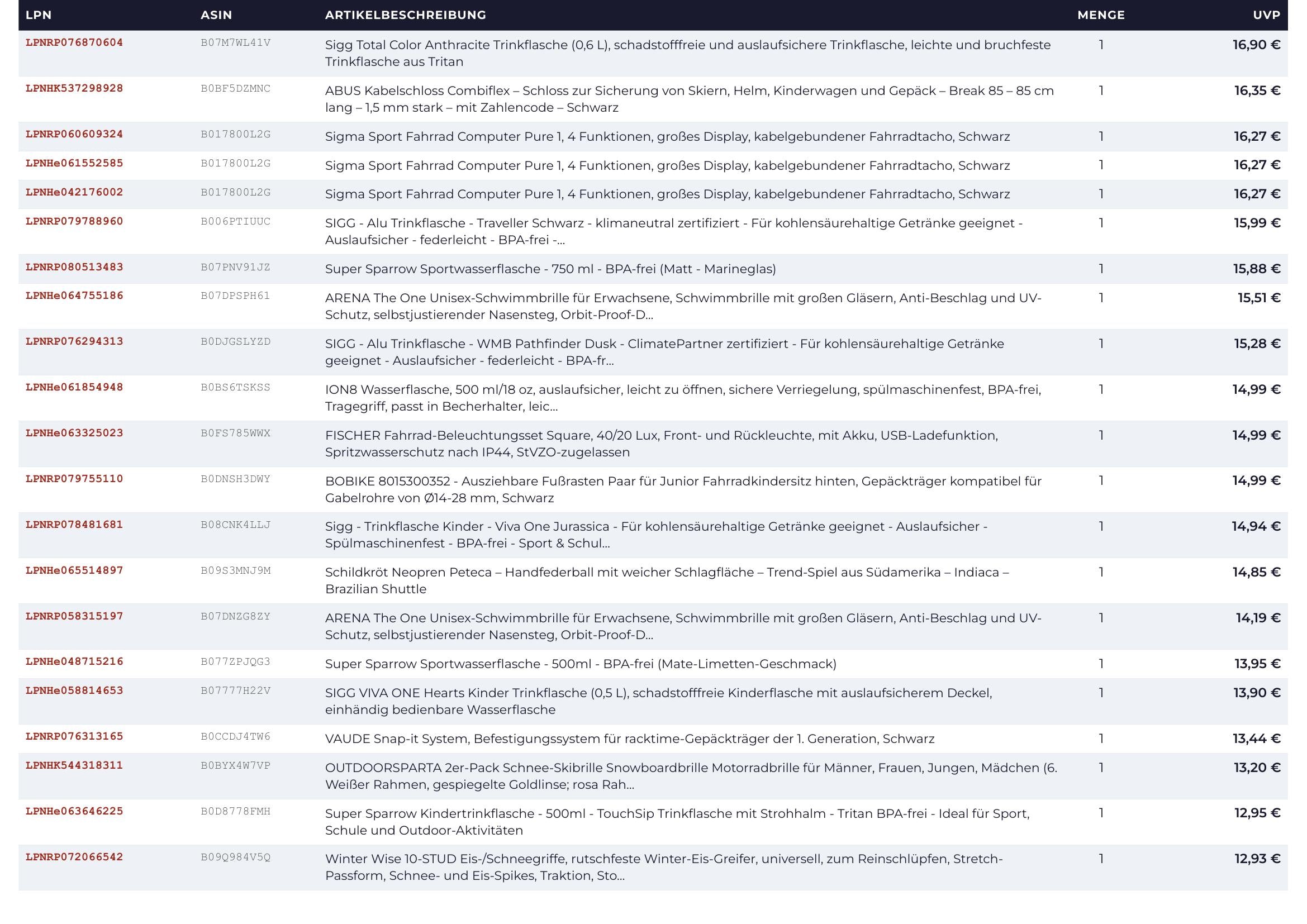Click the price 16,90 €
The width and height of the screenshot is (1307, 924).
click(x=1257, y=45)
